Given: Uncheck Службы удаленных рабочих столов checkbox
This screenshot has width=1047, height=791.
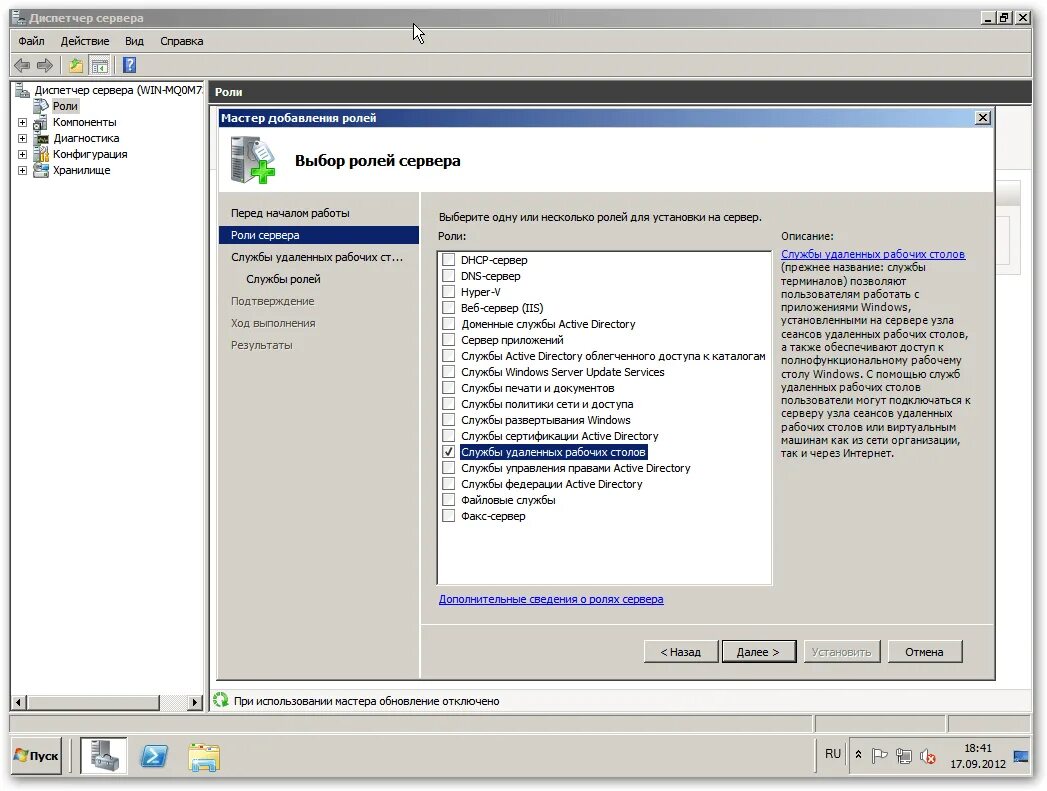Looking at the screenshot, I should [449, 452].
